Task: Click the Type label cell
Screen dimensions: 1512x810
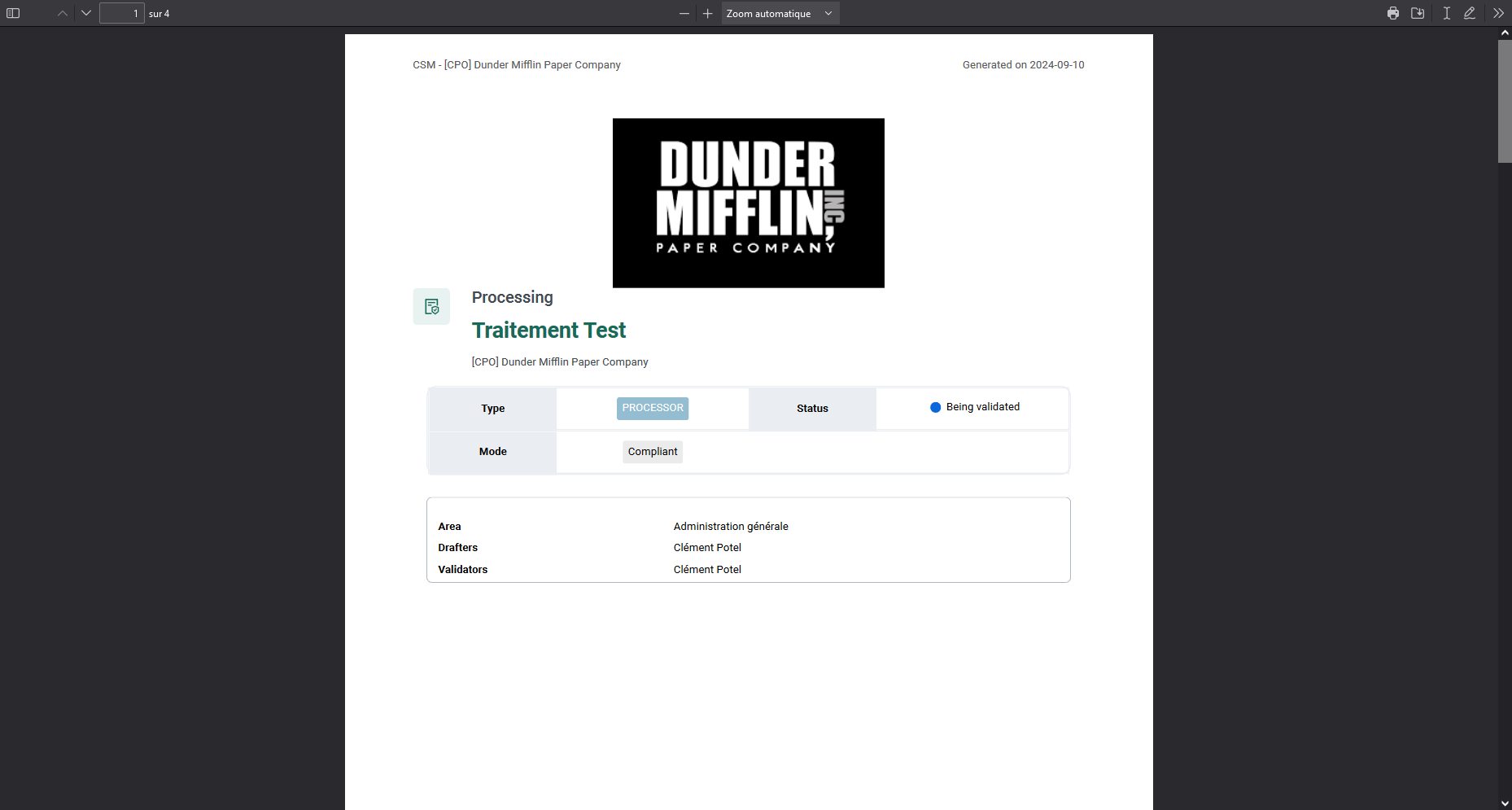Action: [492, 409]
